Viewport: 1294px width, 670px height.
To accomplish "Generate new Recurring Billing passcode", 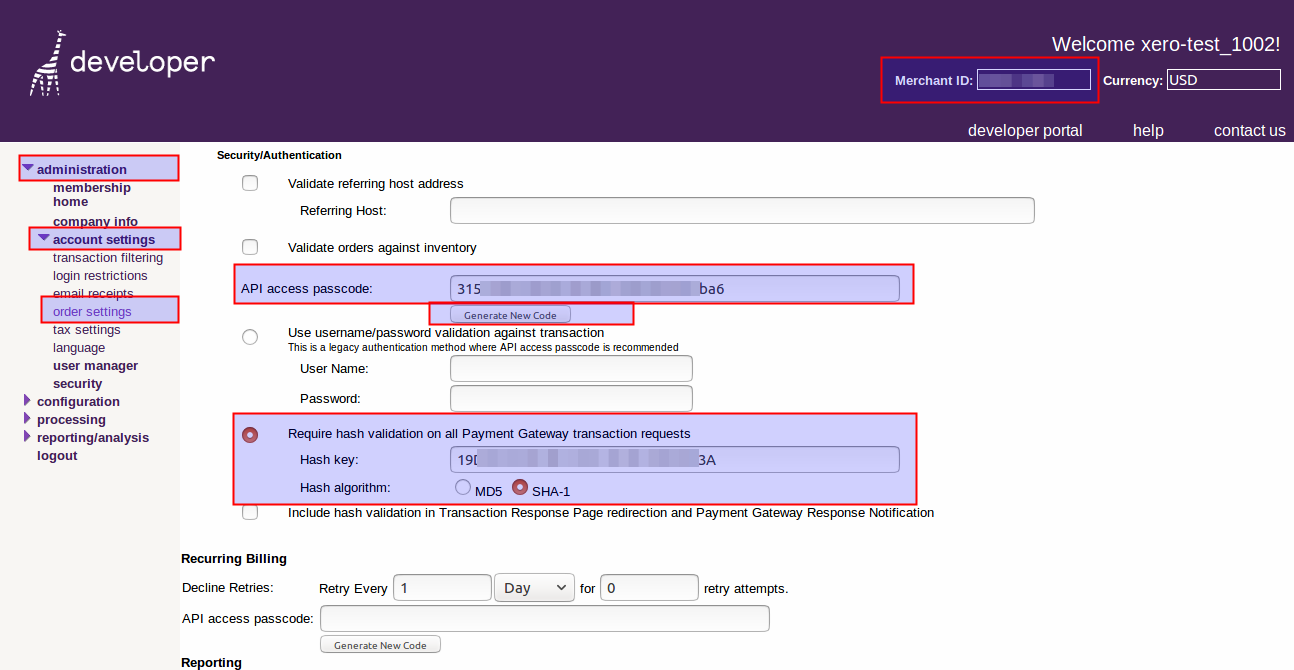I will click(380, 645).
